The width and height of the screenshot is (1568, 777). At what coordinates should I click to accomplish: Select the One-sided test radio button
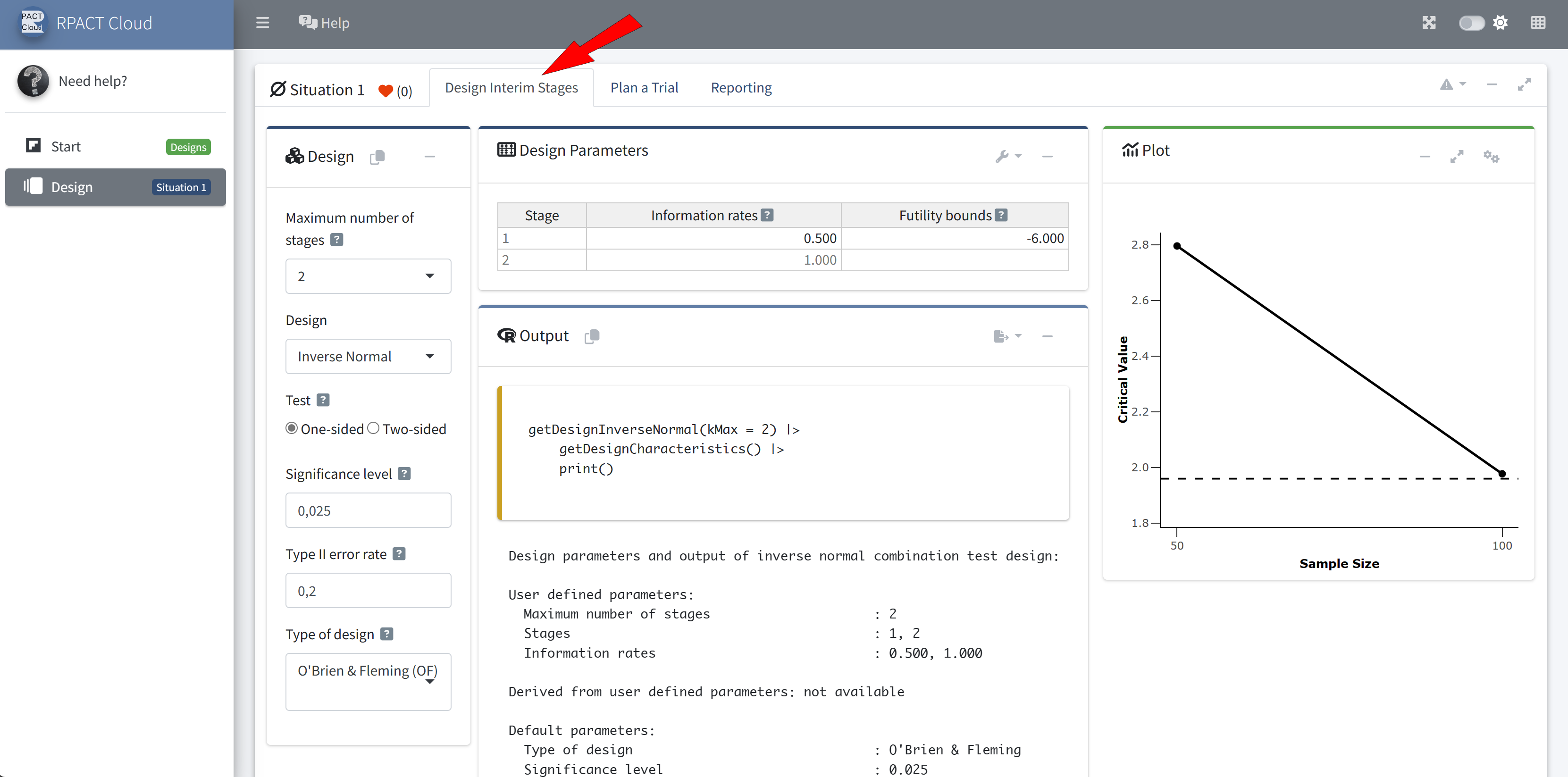292,428
